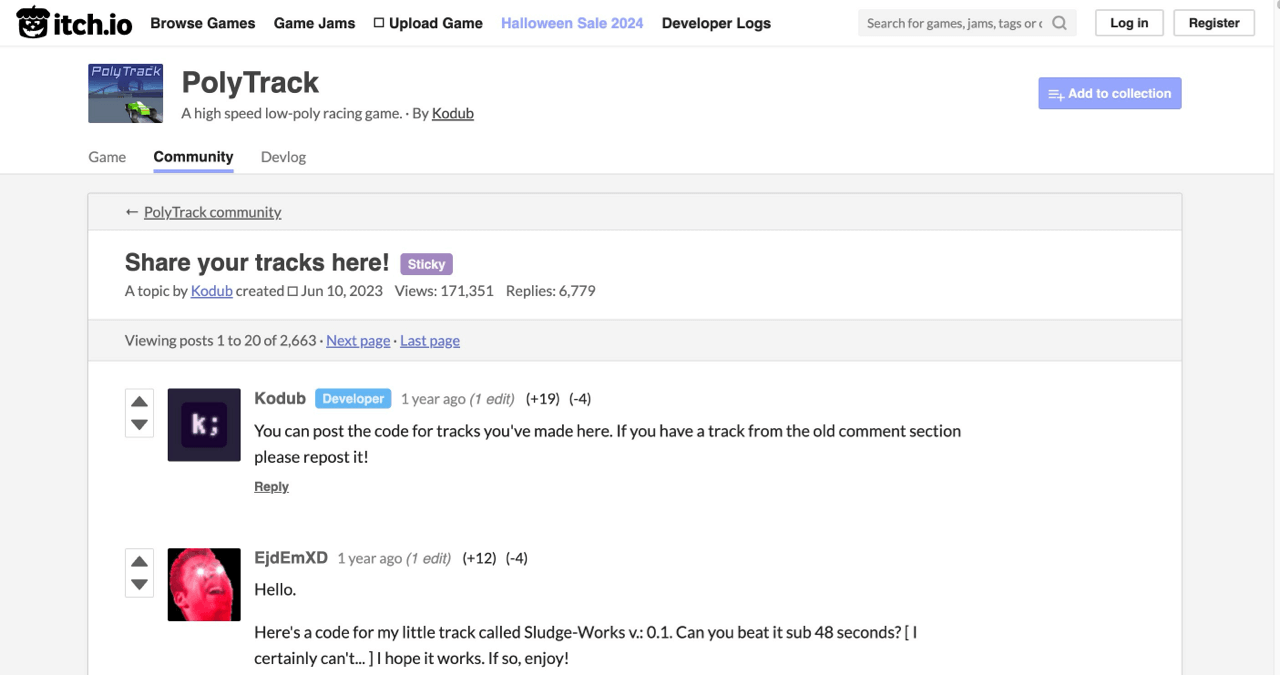Jump to Last page of posts
The height and width of the screenshot is (680, 1280).
tap(430, 340)
